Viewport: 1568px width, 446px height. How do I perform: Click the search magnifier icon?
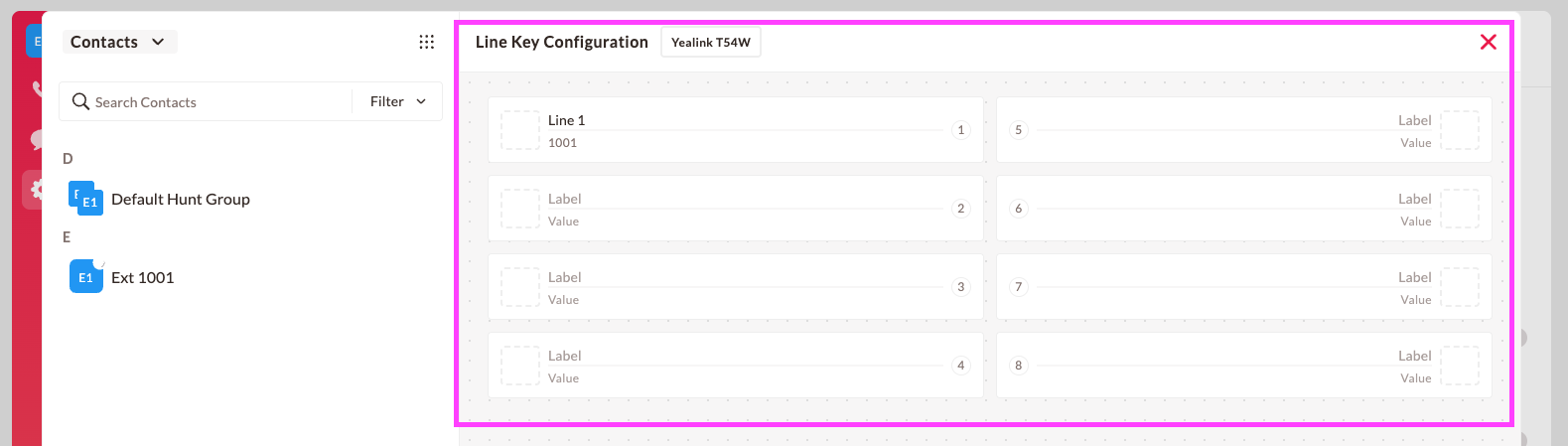(80, 101)
